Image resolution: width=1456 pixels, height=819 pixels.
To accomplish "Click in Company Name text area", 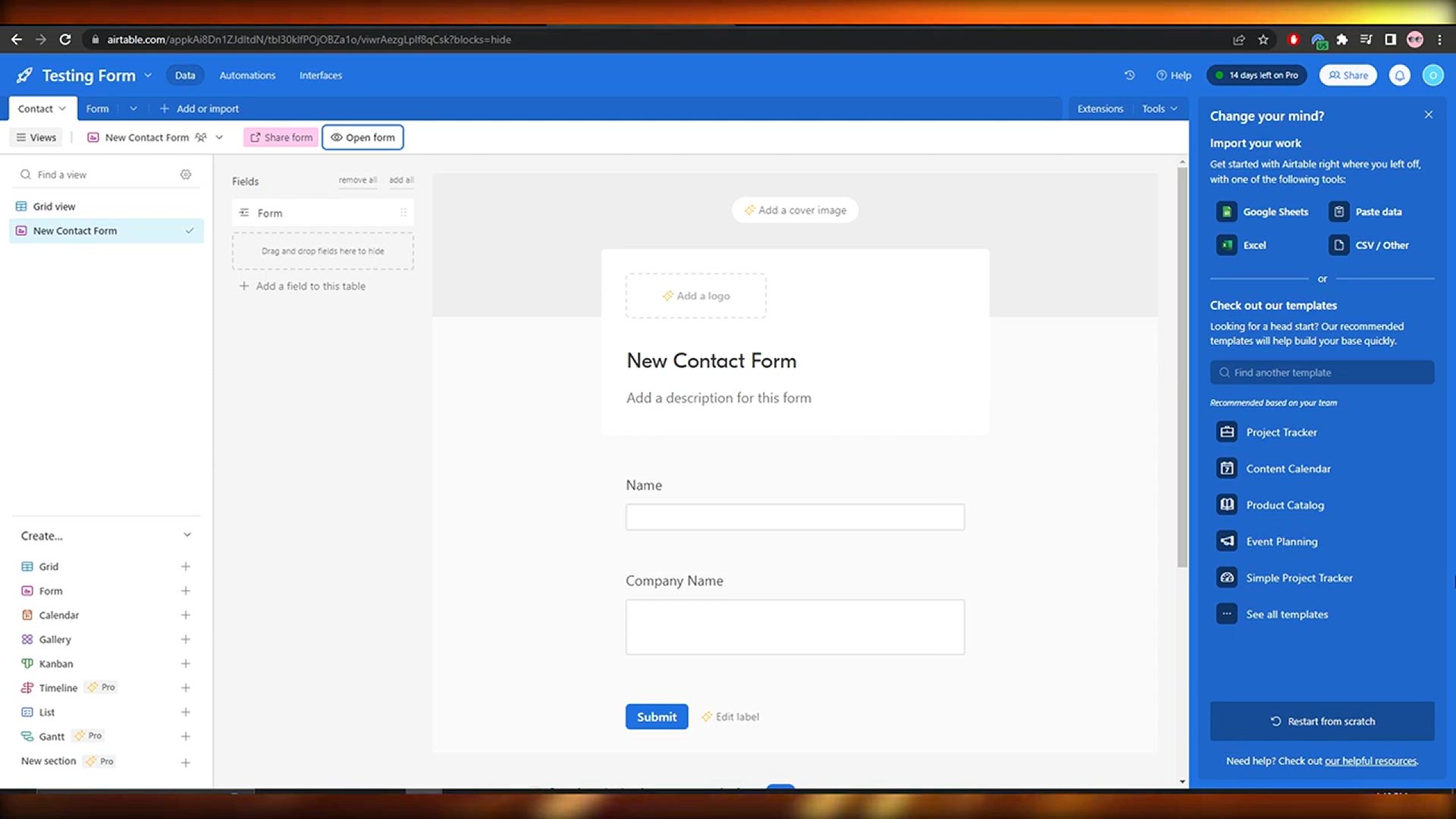I will pyautogui.click(x=795, y=627).
